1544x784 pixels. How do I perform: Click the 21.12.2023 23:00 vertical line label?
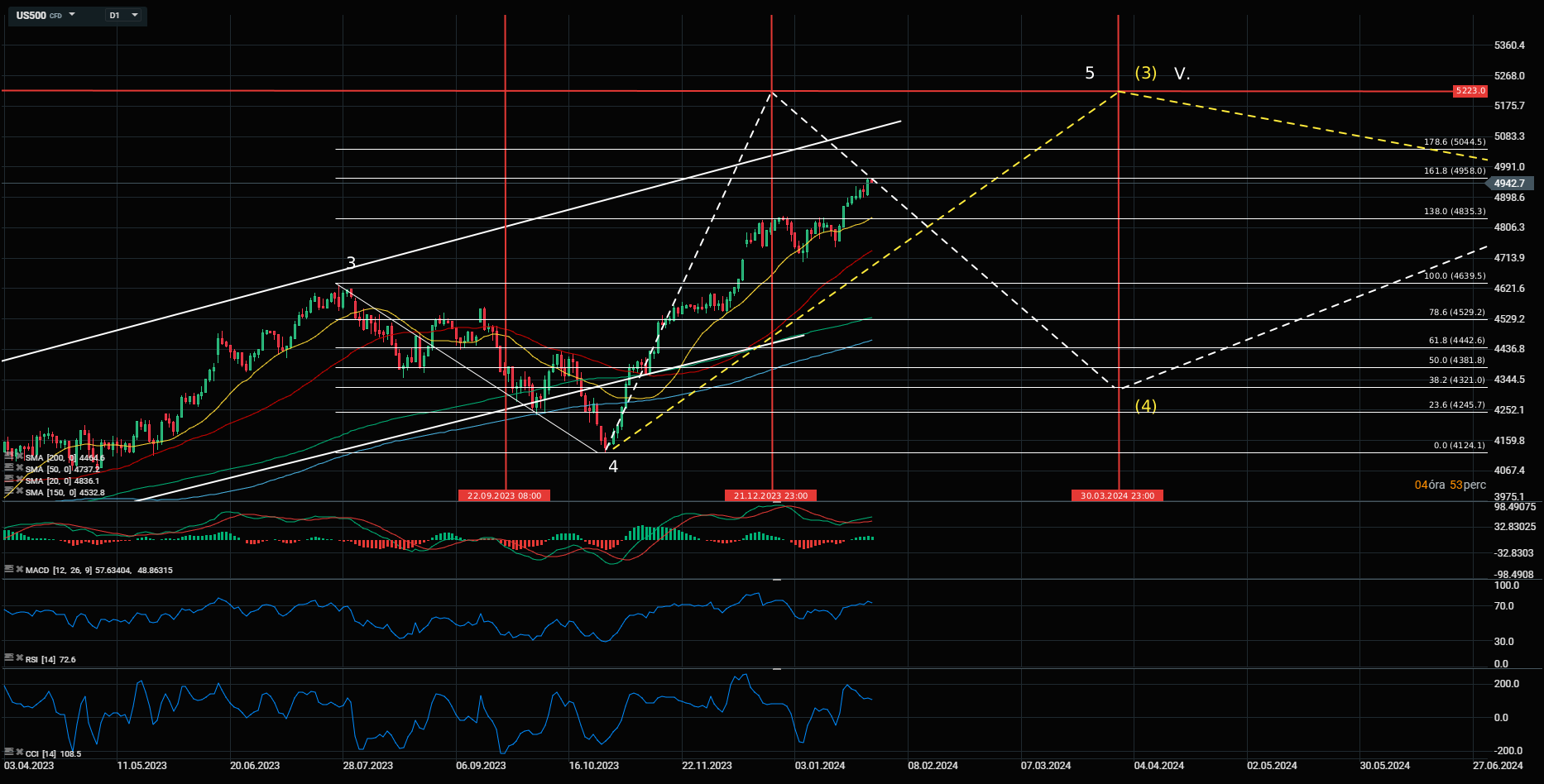771,495
